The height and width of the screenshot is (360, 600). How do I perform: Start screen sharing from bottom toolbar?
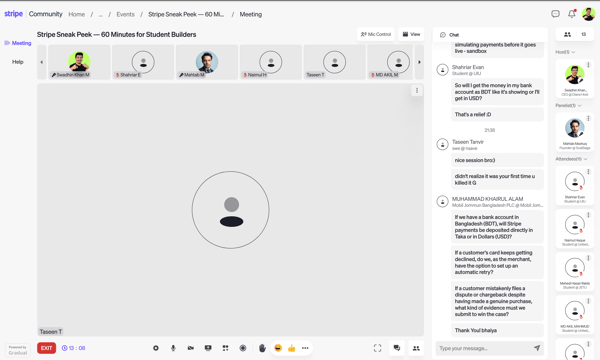[208, 348]
